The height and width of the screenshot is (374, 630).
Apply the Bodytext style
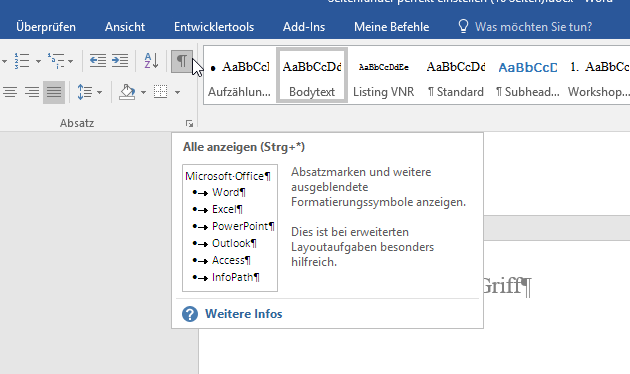click(x=312, y=76)
